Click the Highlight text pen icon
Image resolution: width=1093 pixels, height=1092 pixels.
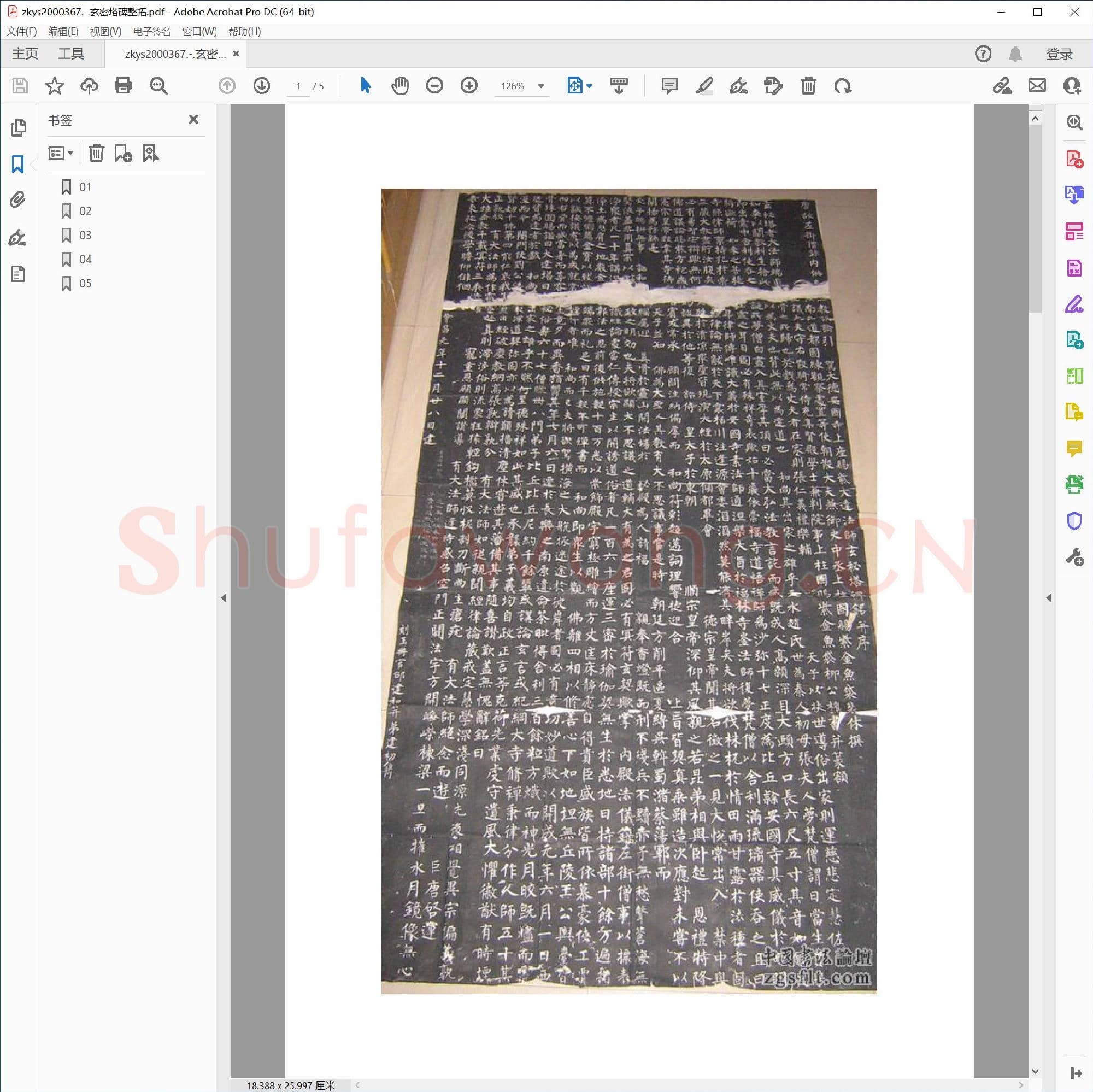(x=704, y=86)
